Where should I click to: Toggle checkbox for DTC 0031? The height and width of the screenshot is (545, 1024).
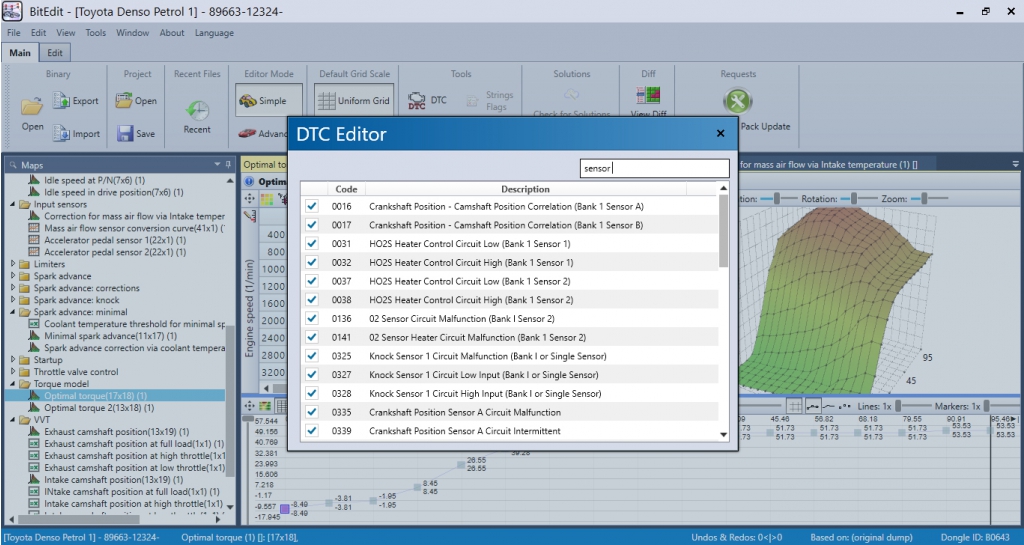click(x=312, y=243)
